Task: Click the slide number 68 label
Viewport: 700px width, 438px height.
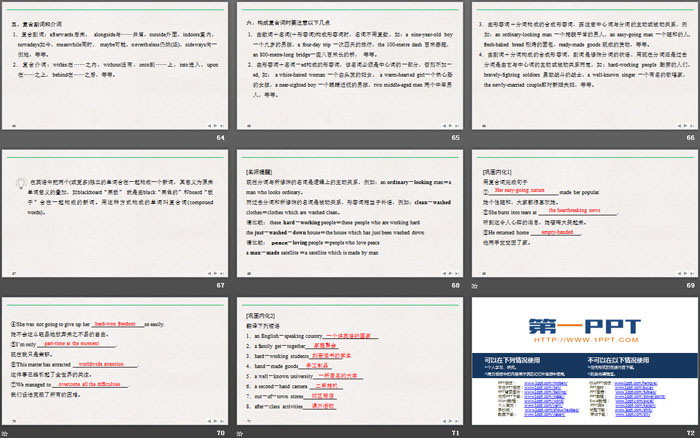Action: point(455,285)
